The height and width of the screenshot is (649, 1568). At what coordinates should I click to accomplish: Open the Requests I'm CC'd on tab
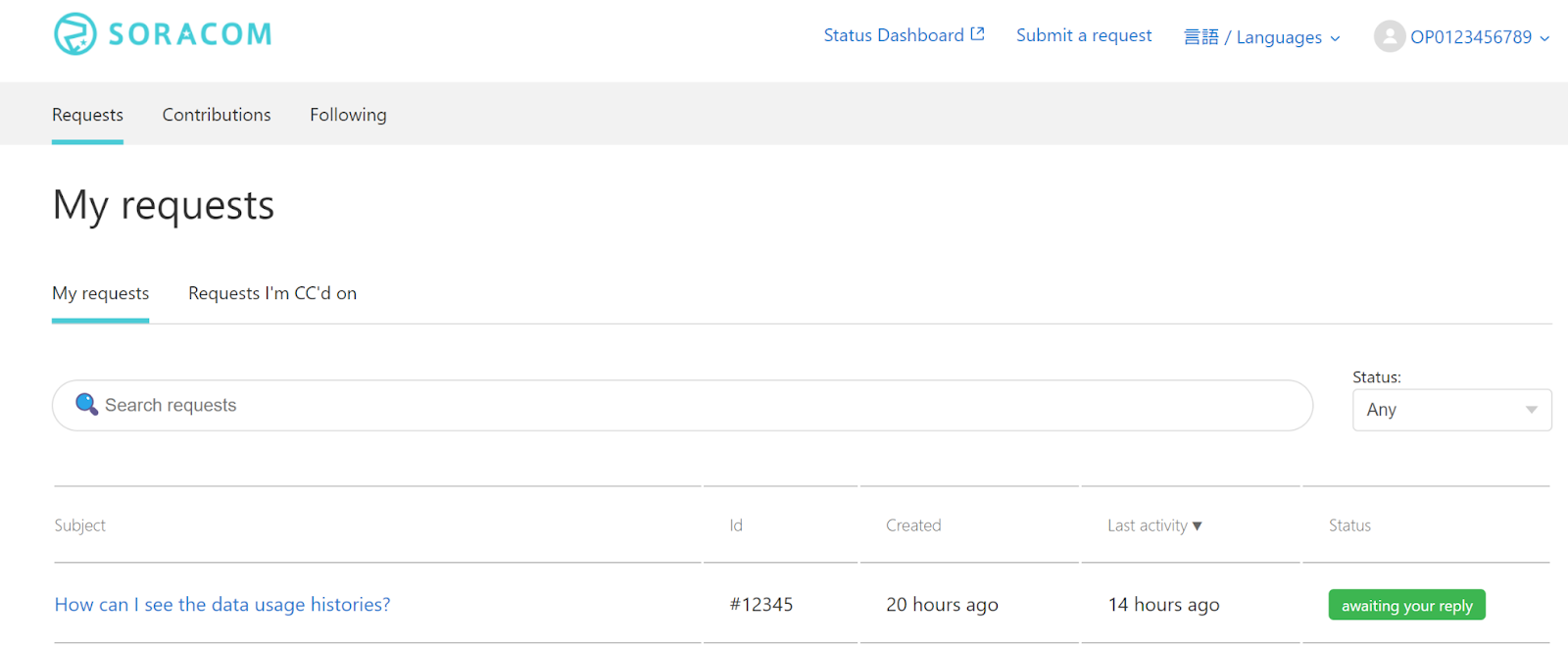272,293
